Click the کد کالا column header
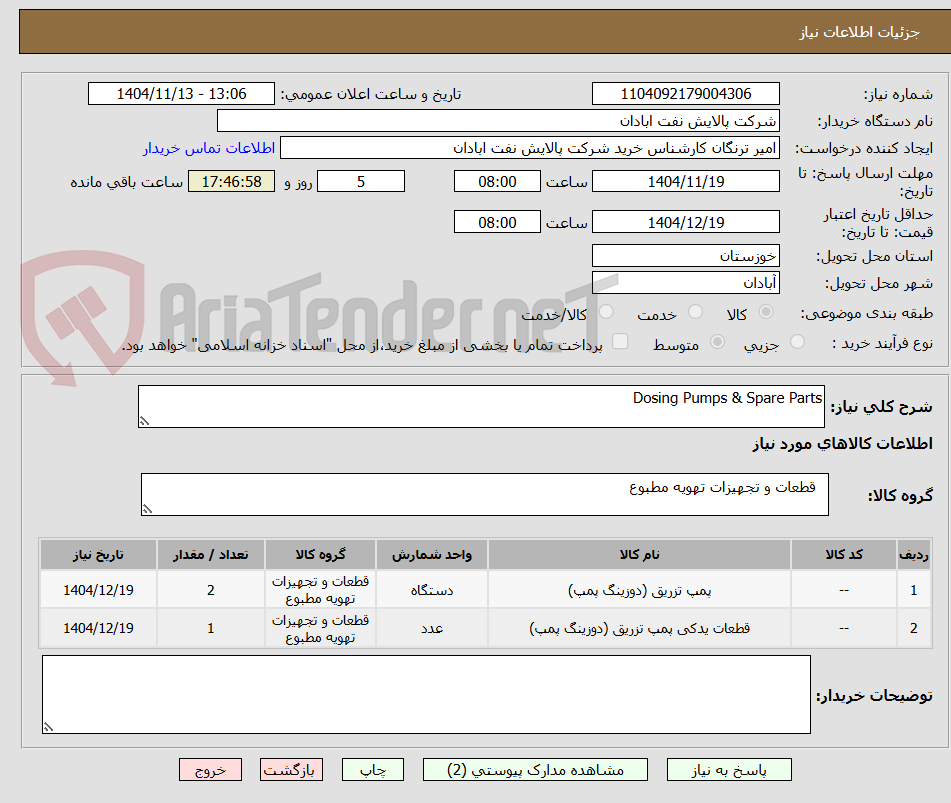Image resolution: width=951 pixels, height=803 pixels. coord(844,554)
